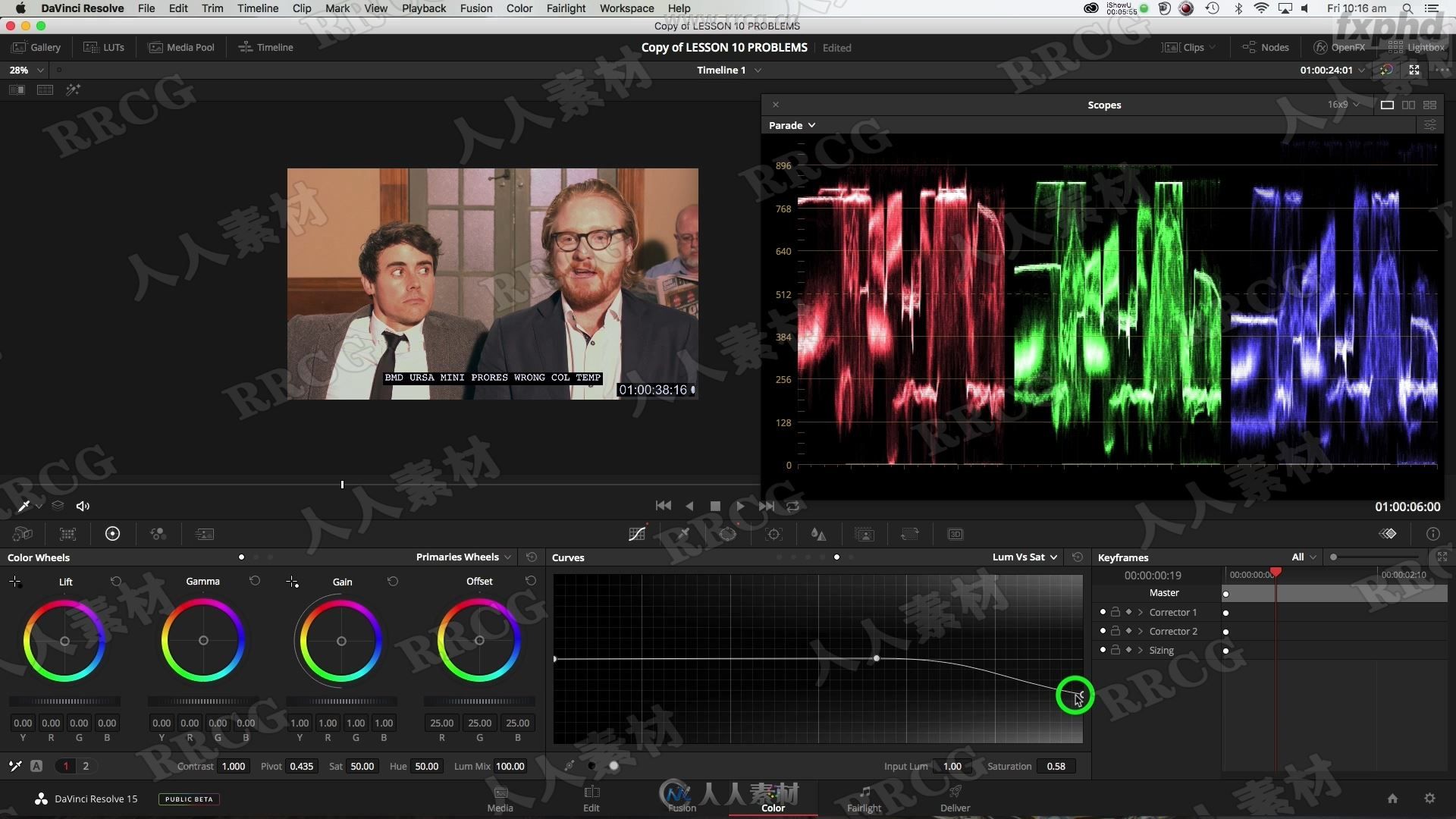Viewport: 1456px width, 819px height.
Task: Open Timeline 1 selector dropdown
Action: tap(729, 70)
